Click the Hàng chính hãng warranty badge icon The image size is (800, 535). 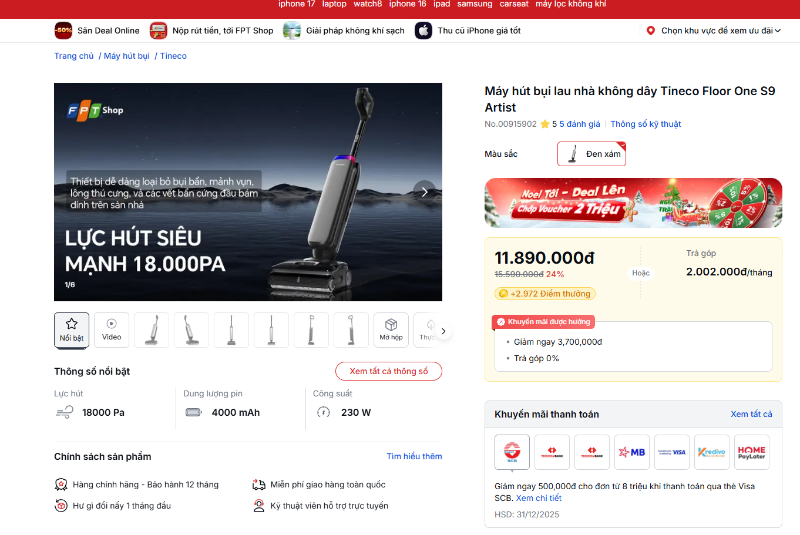61,485
